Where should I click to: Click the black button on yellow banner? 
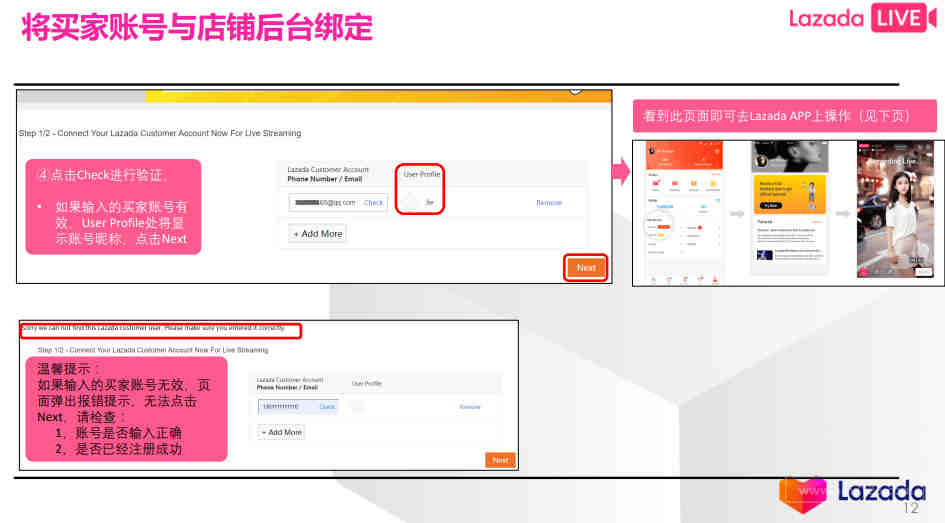(770, 205)
